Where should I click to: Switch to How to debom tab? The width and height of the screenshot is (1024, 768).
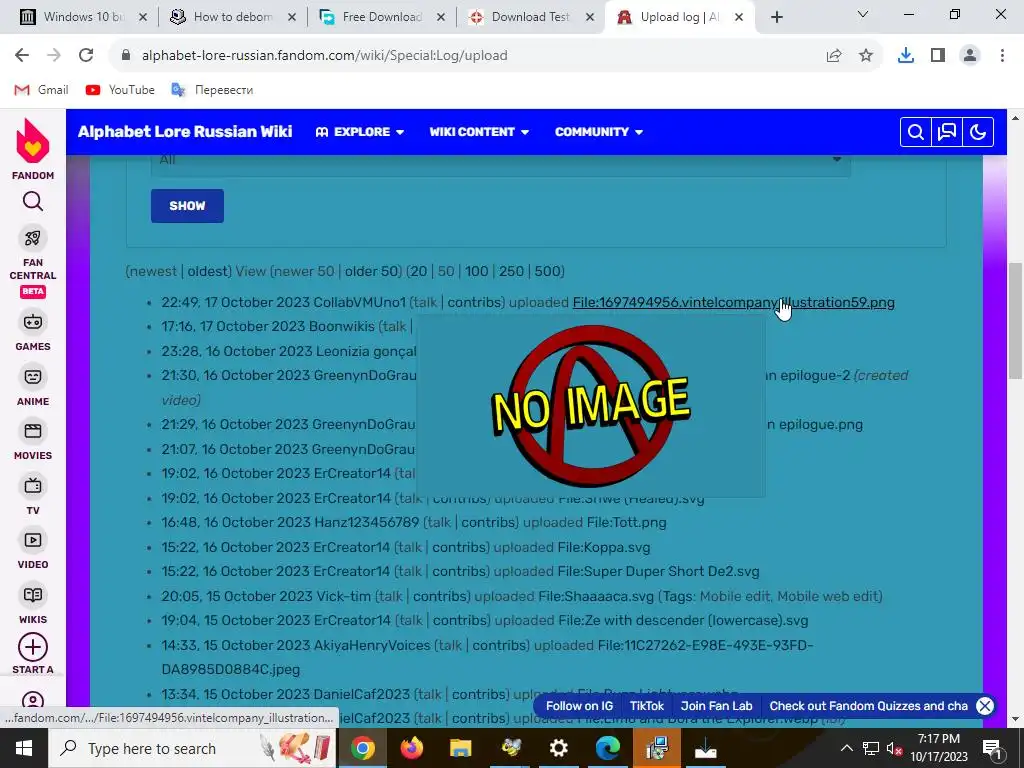point(232,17)
